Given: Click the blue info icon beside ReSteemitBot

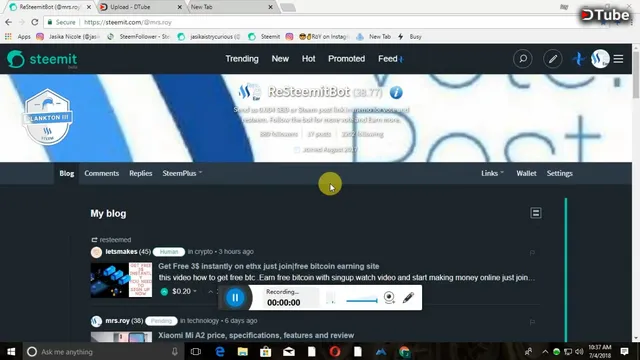Looking at the screenshot, I should coord(396,93).
